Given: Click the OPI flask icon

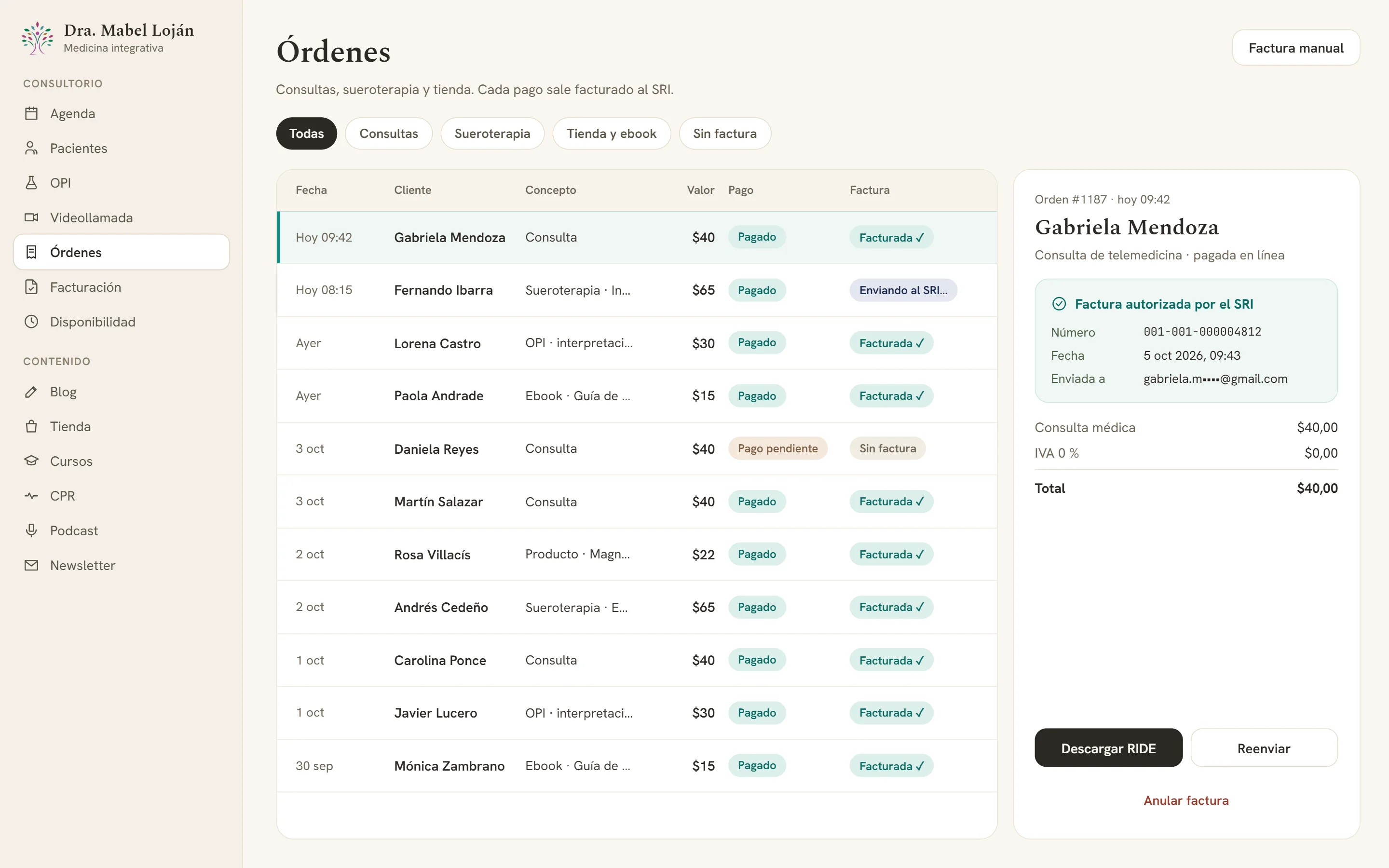Looking at the screenshot, I should [31, 183].
